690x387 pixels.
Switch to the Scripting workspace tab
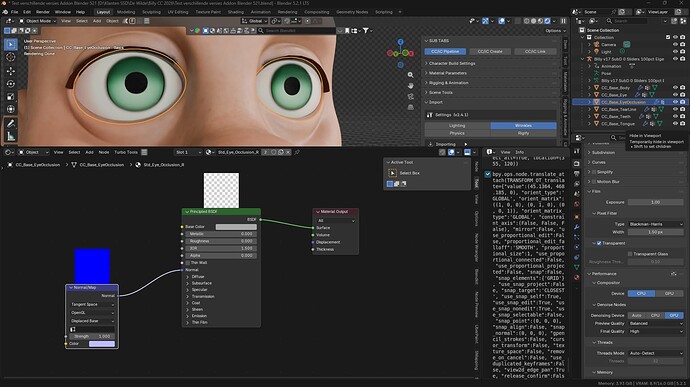coord(384,12)
